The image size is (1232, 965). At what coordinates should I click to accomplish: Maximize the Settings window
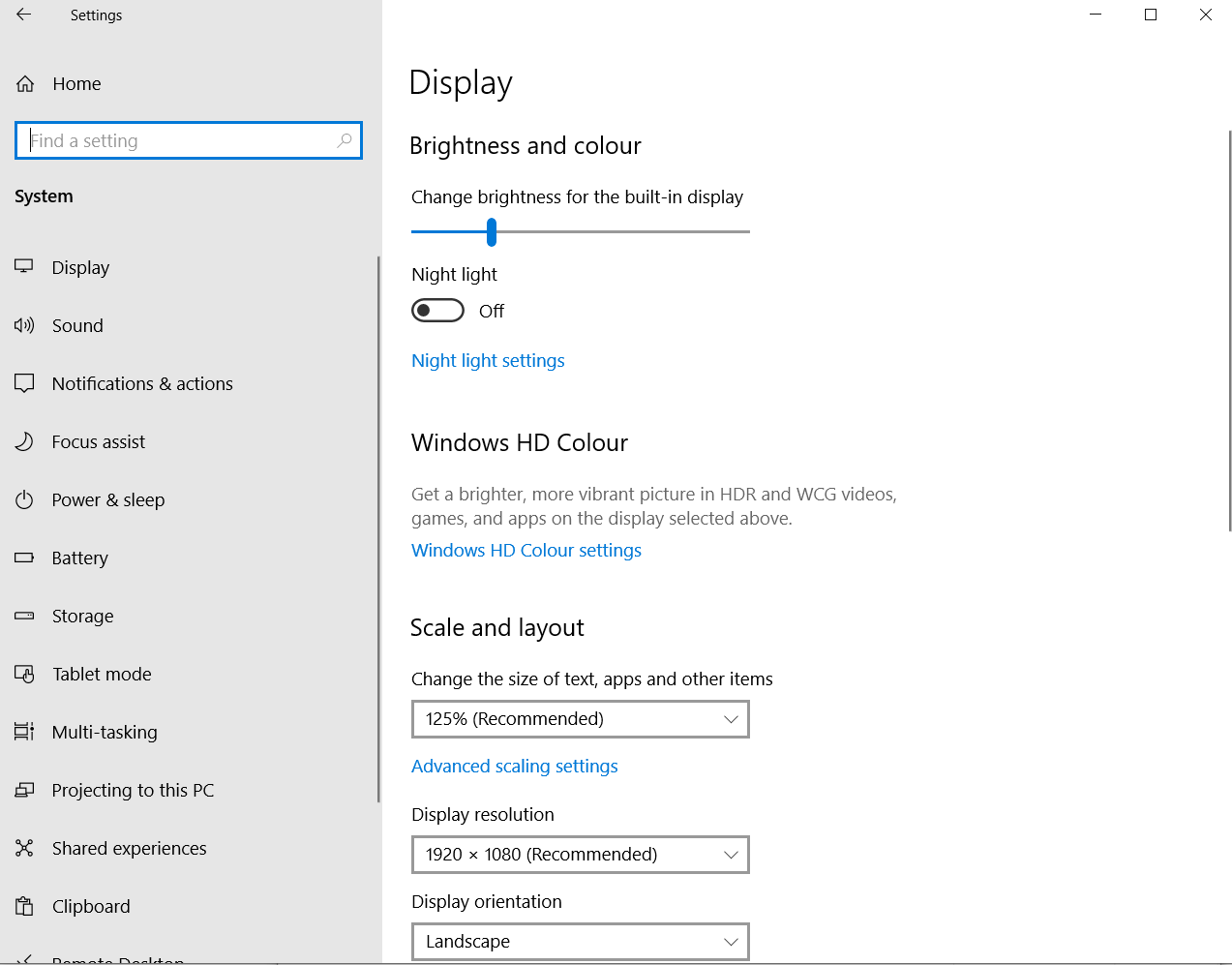click(x=1151, y=15)
